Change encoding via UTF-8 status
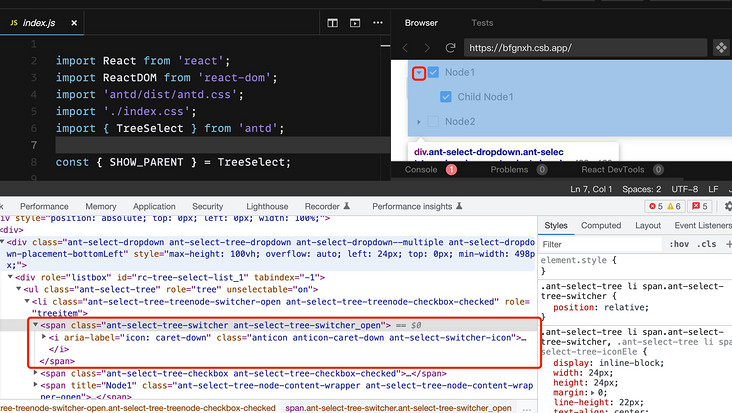 pyautogui.click(x=684, y=189)
